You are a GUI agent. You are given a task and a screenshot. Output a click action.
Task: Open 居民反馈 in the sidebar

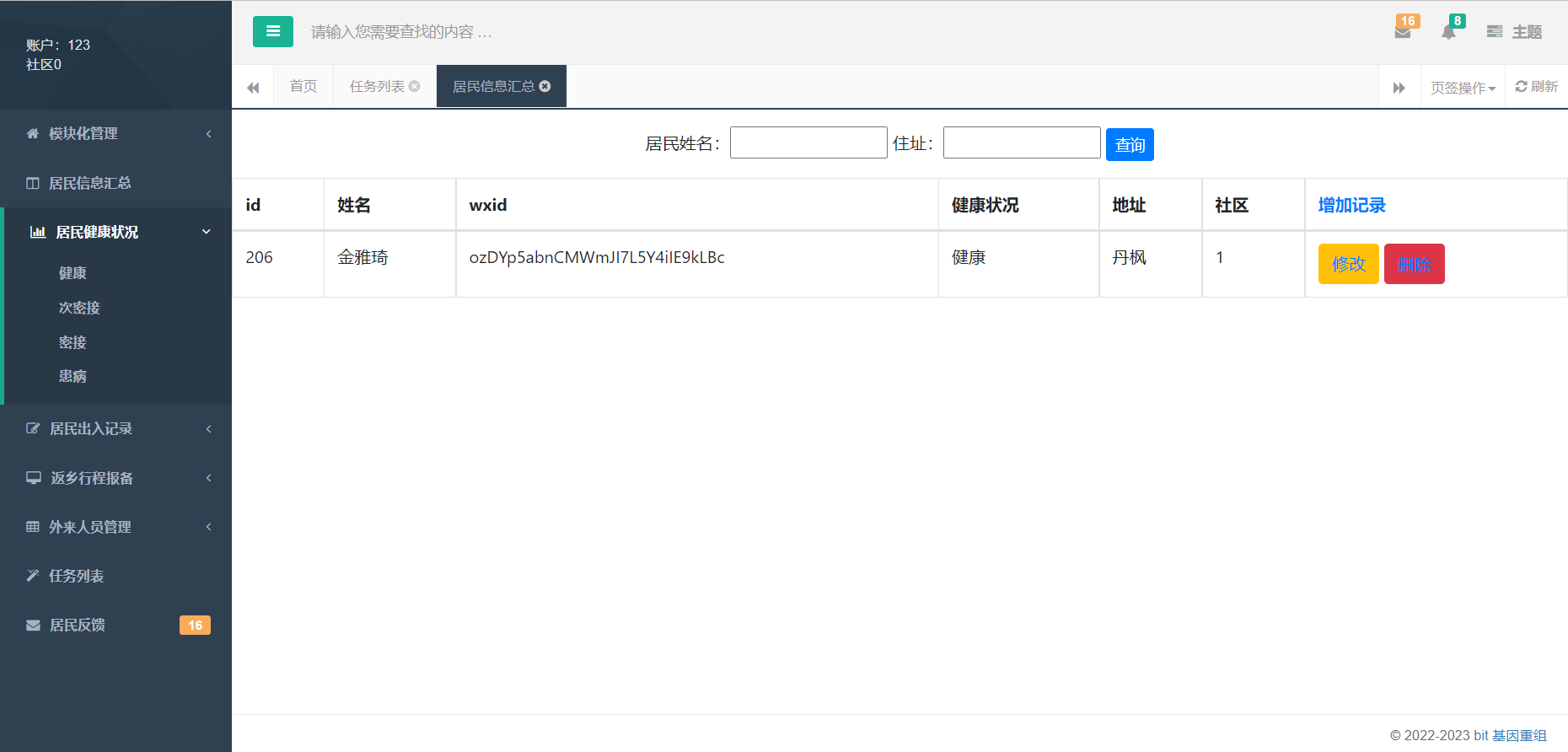116,625
